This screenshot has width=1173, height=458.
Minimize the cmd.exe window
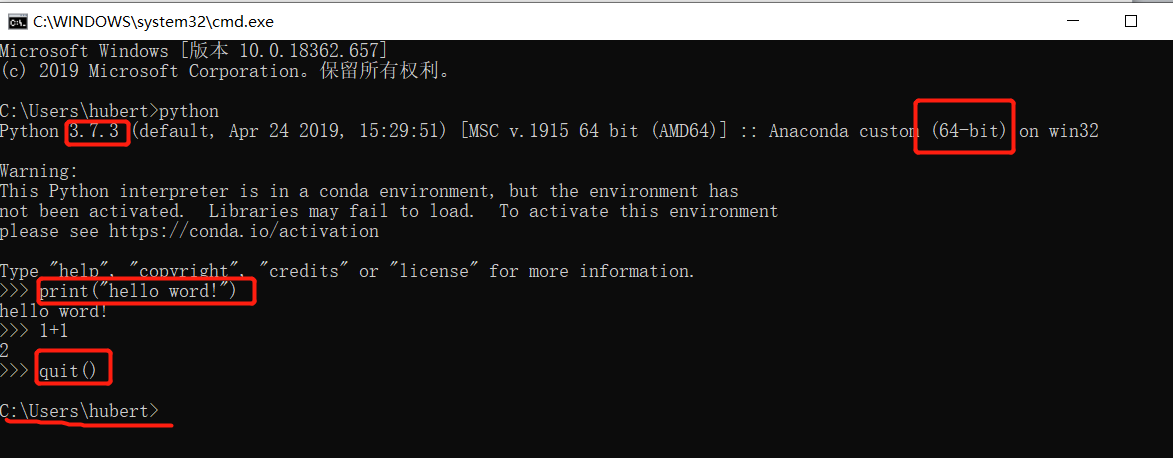pos(1072,21)
